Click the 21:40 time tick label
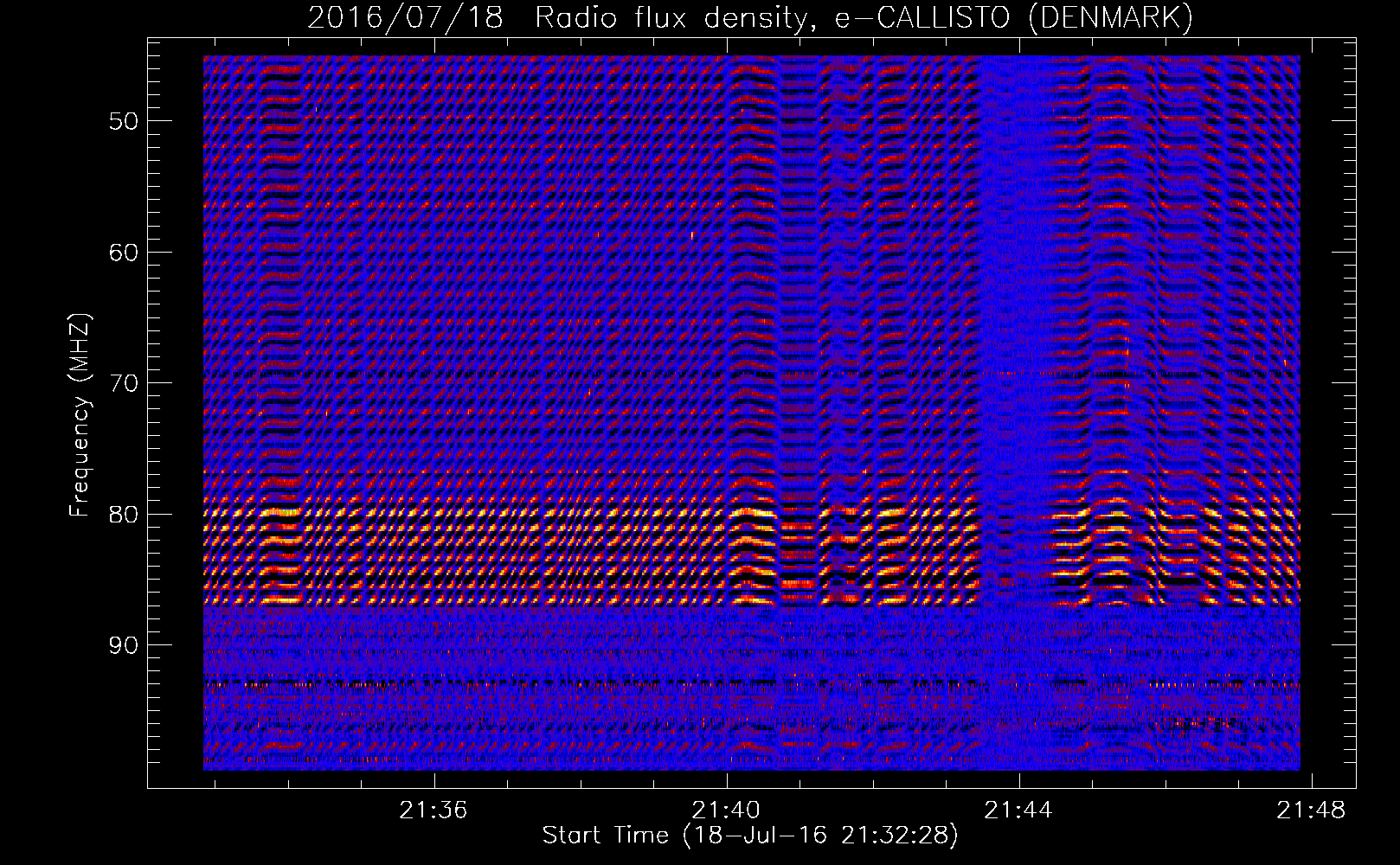Image resolution: width=1400 pixels, height=865 pixels. pyautogui.click(x=727, y=810)
